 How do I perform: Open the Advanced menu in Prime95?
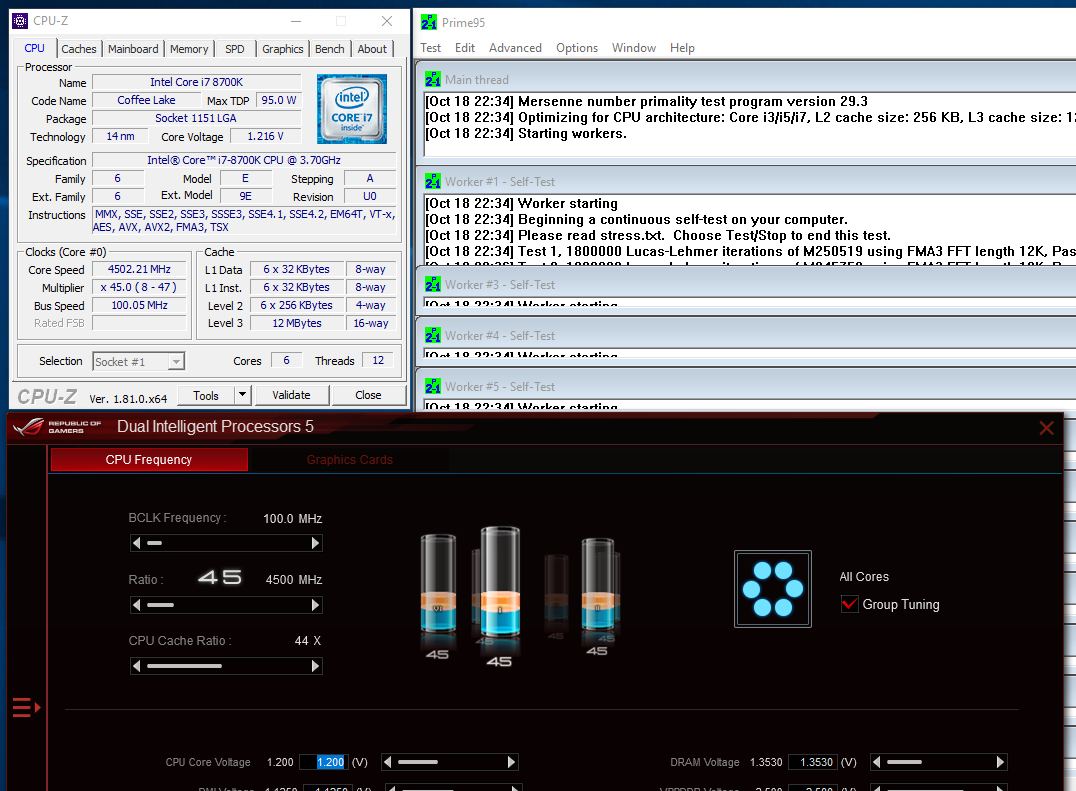point(515,47)
